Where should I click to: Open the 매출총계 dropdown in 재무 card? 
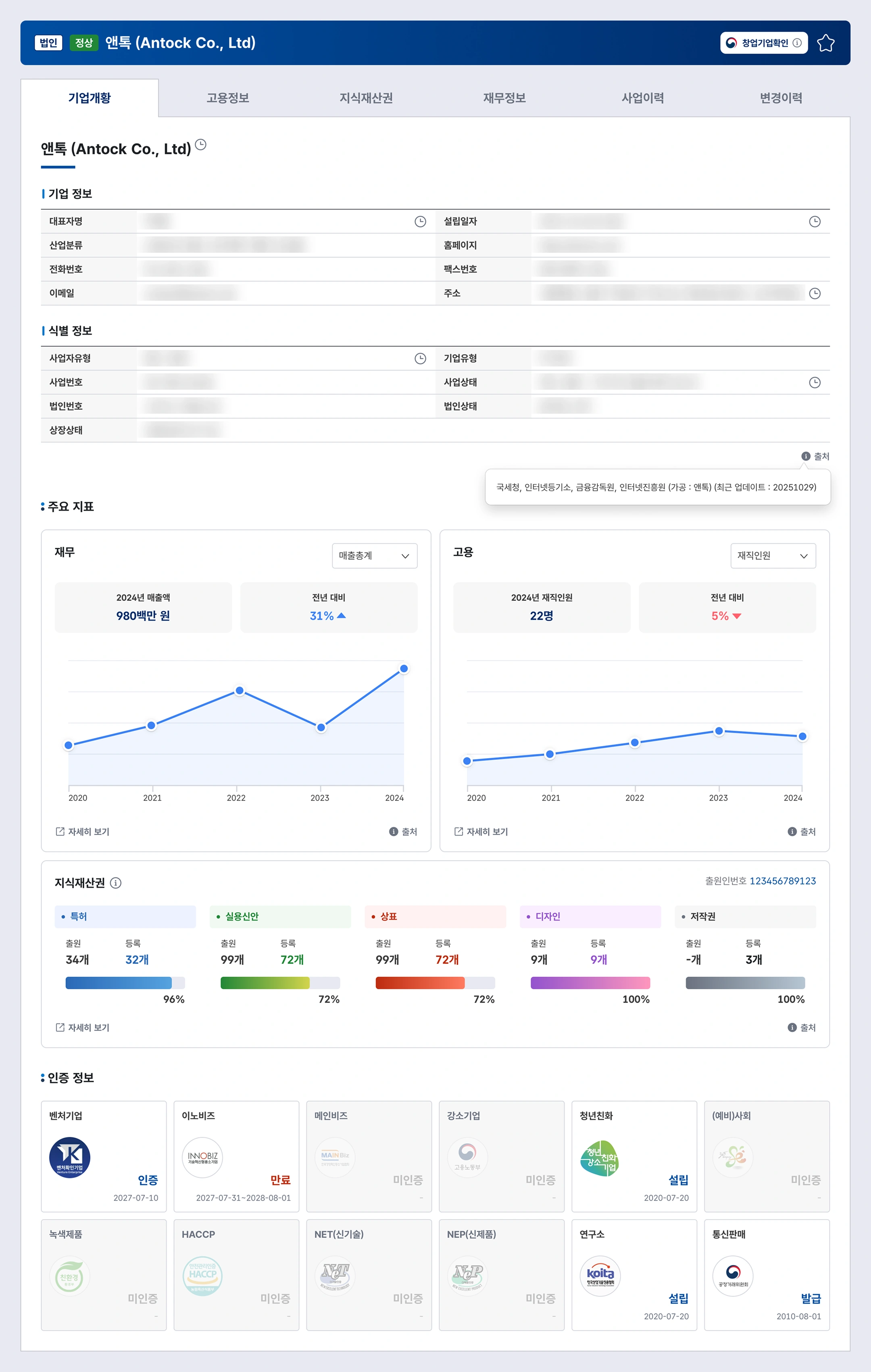click(375, 555)
